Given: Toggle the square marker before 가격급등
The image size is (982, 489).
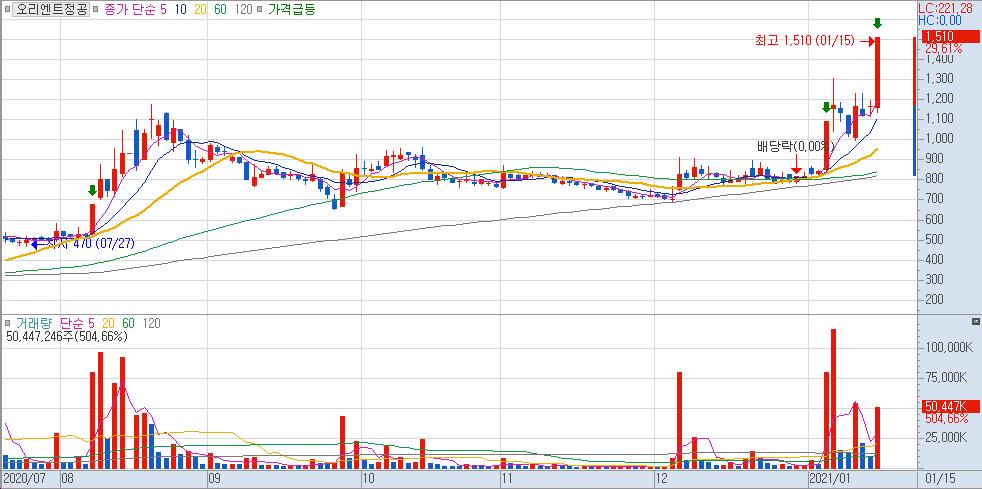Looking at the screenshot, I should click(x=260, y=9).
